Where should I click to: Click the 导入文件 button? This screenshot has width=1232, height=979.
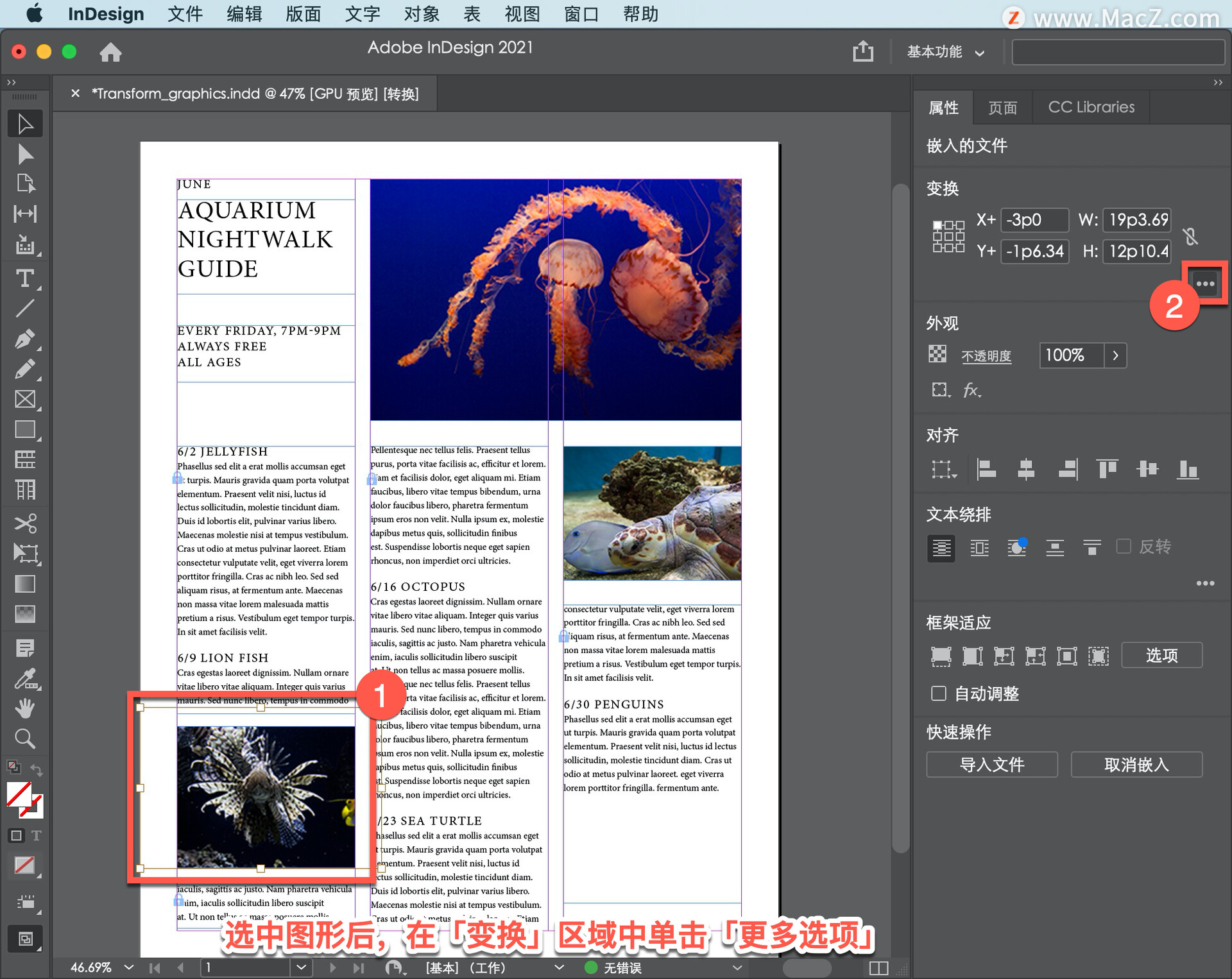[991, 765]
